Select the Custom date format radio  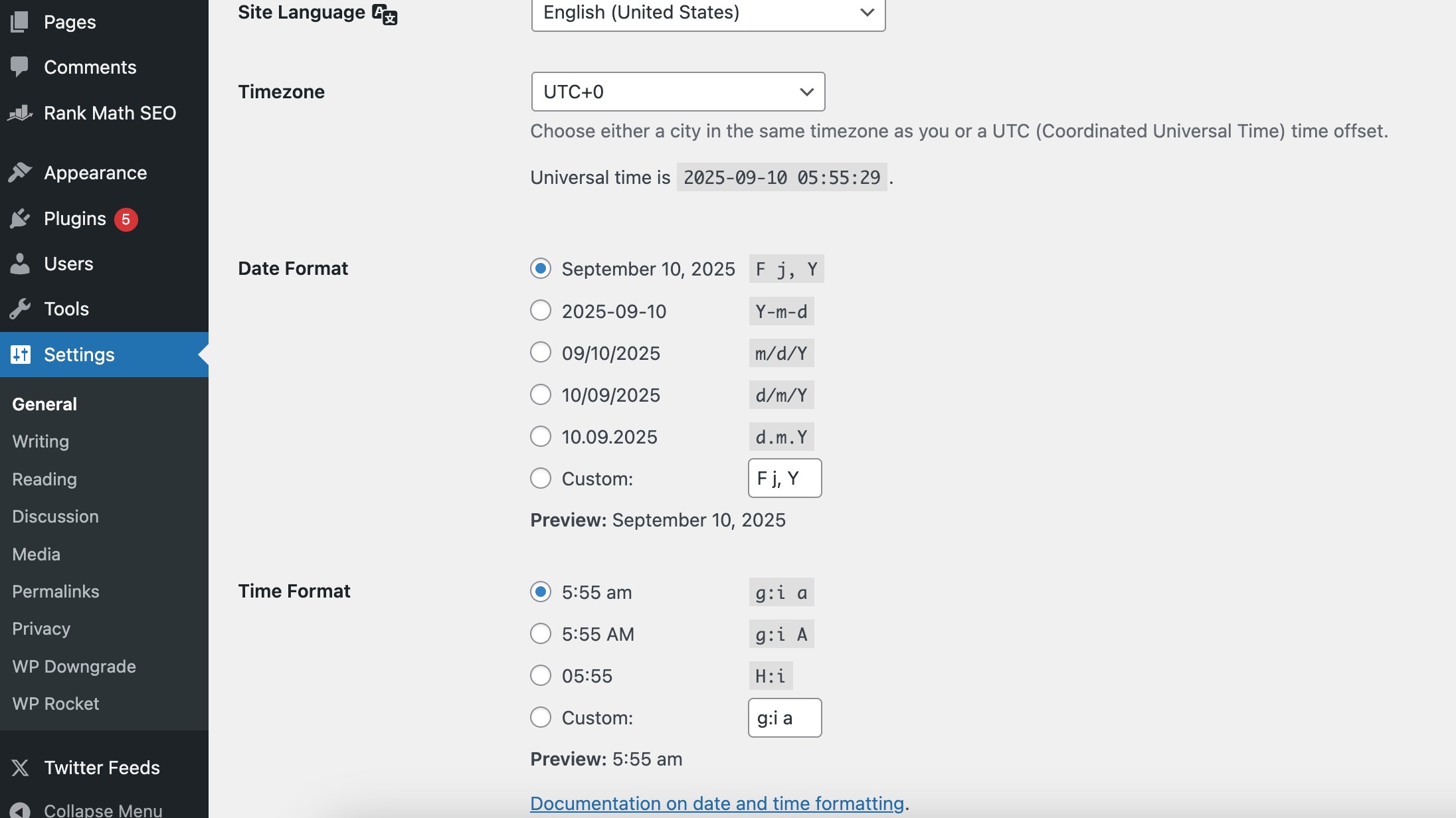coord(541,478)
